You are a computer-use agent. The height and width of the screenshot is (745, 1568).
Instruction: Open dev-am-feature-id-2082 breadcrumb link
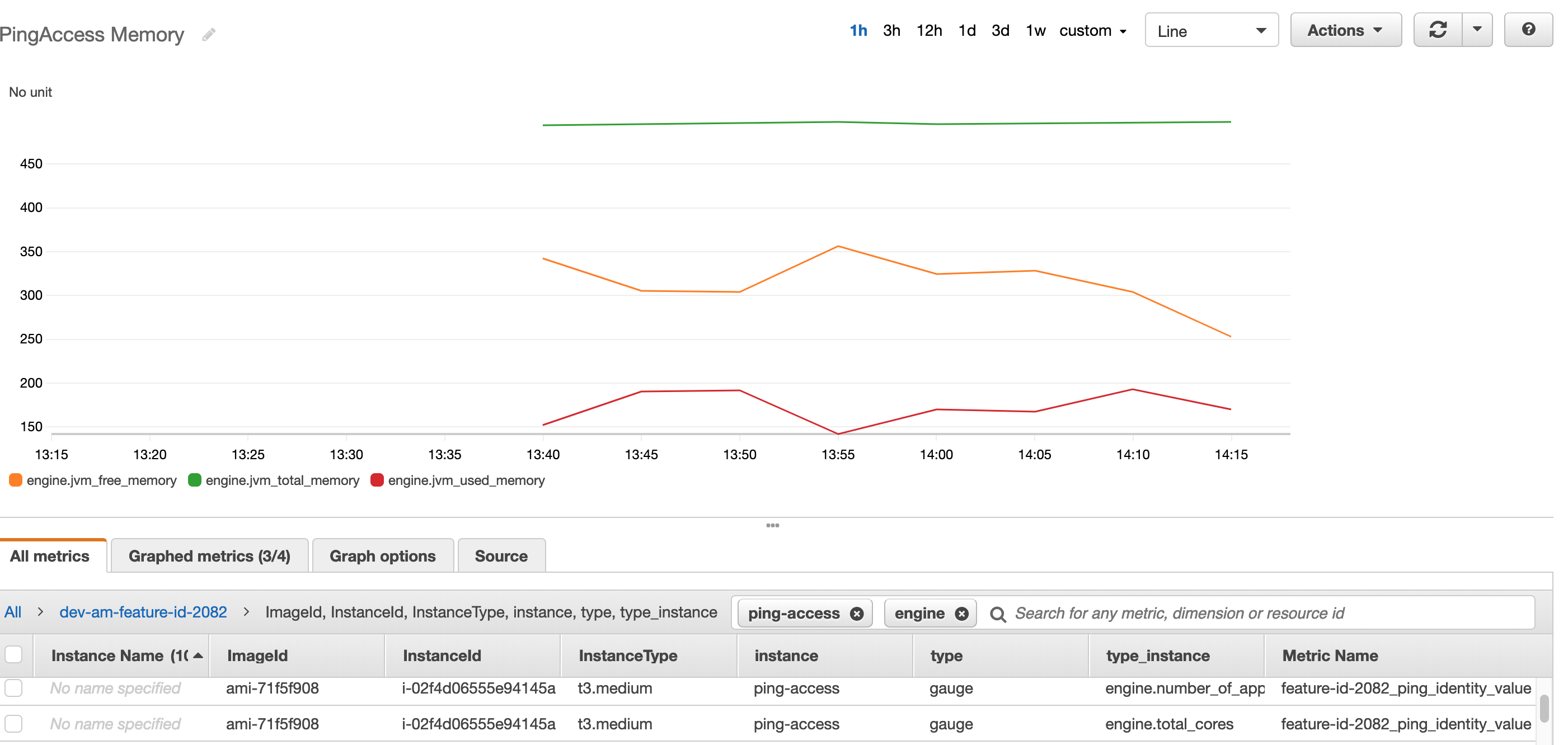point(143,612)
